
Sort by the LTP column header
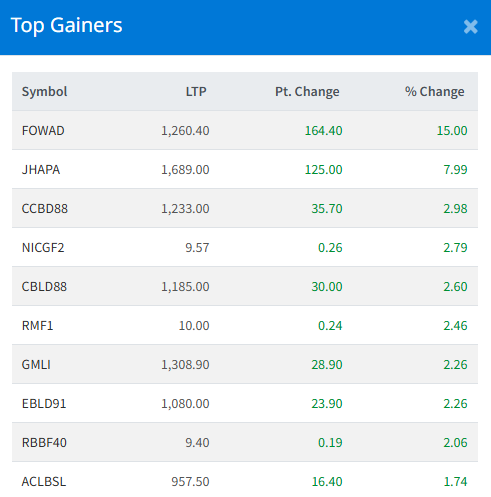coord(196,92)
